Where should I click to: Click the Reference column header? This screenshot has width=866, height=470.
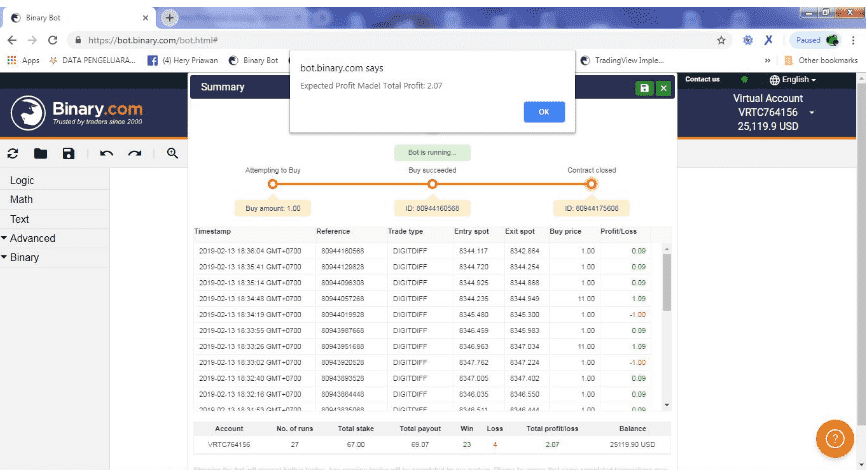pos(333,231)
